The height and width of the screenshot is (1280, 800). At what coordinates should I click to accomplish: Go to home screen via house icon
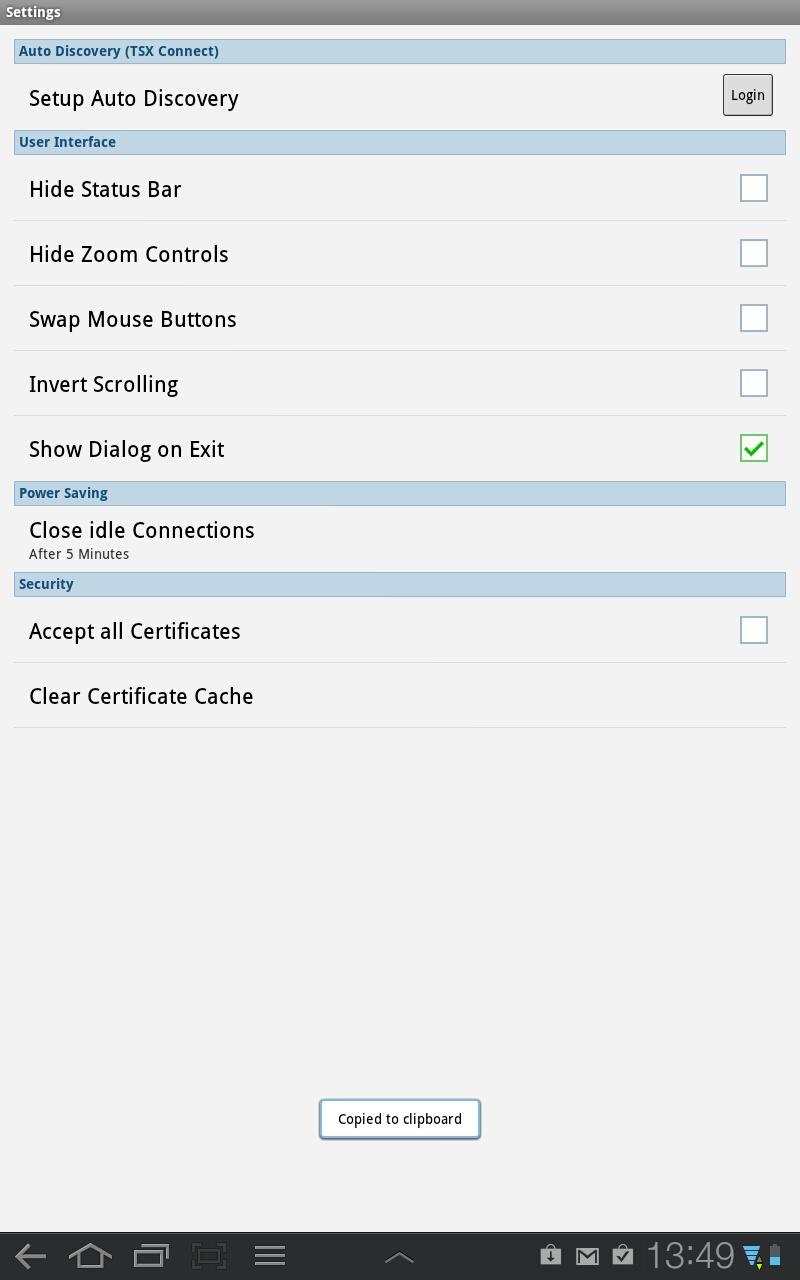click(x=90, y=1256)
